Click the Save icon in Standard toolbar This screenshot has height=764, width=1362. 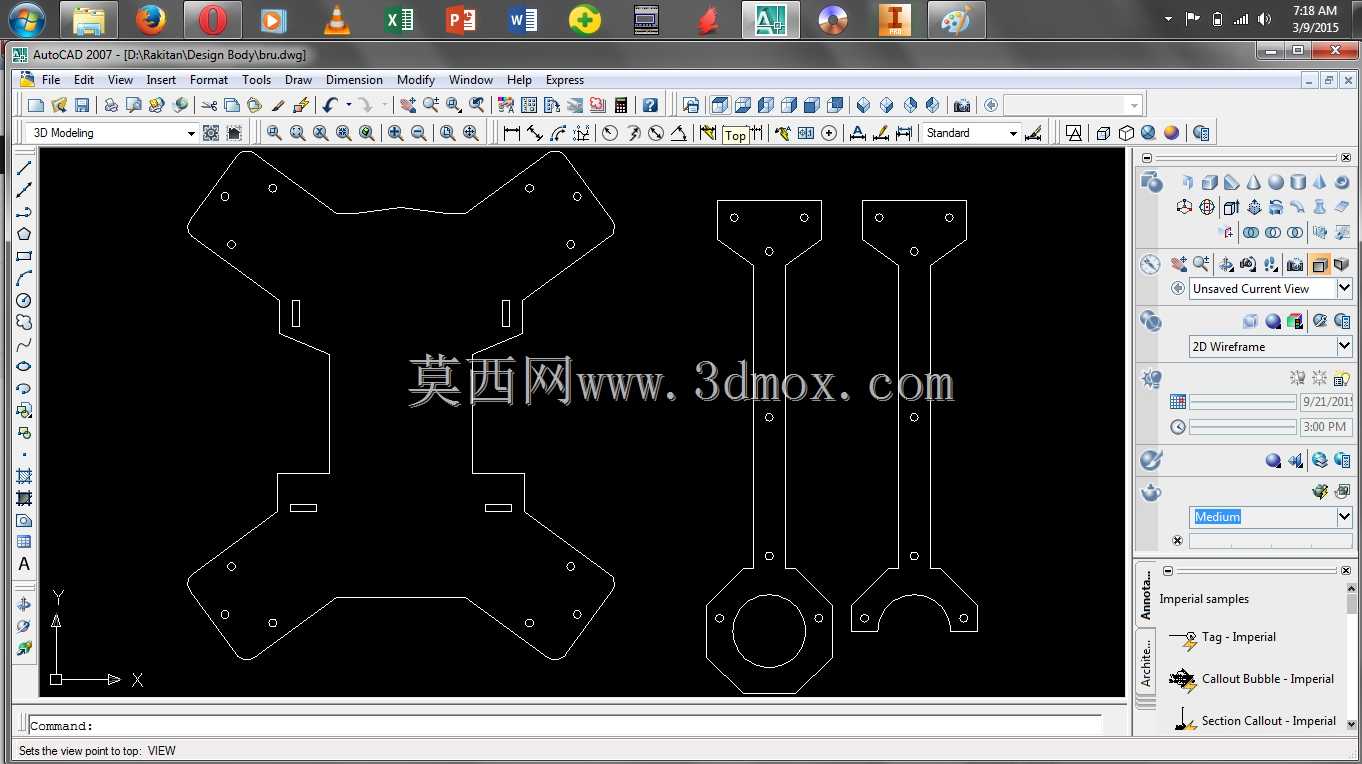pyautogui.click(x=82, y=105)
